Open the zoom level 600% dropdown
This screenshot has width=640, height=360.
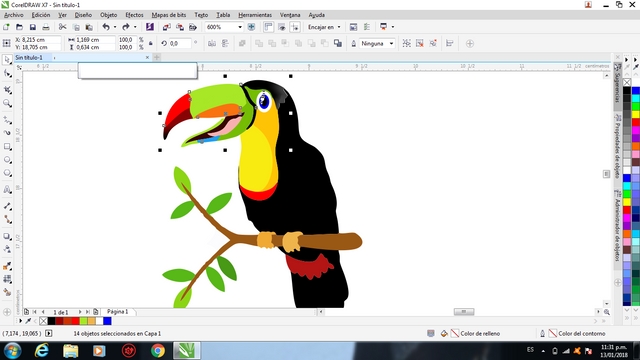tap(240, 27)
